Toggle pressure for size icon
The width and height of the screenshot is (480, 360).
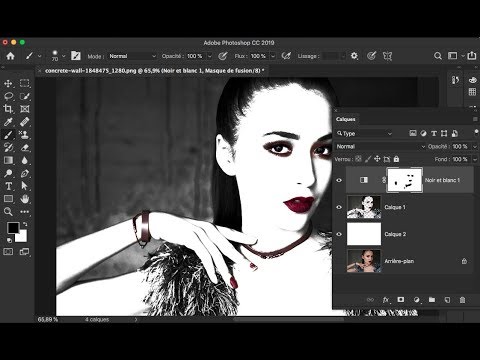tap(371, 56)
